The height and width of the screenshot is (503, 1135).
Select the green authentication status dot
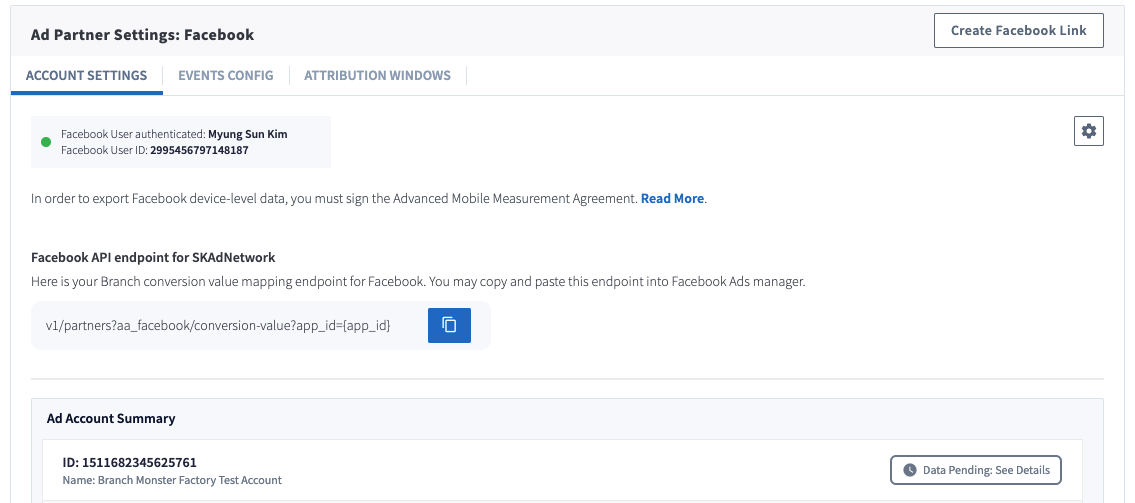(46, 142)
